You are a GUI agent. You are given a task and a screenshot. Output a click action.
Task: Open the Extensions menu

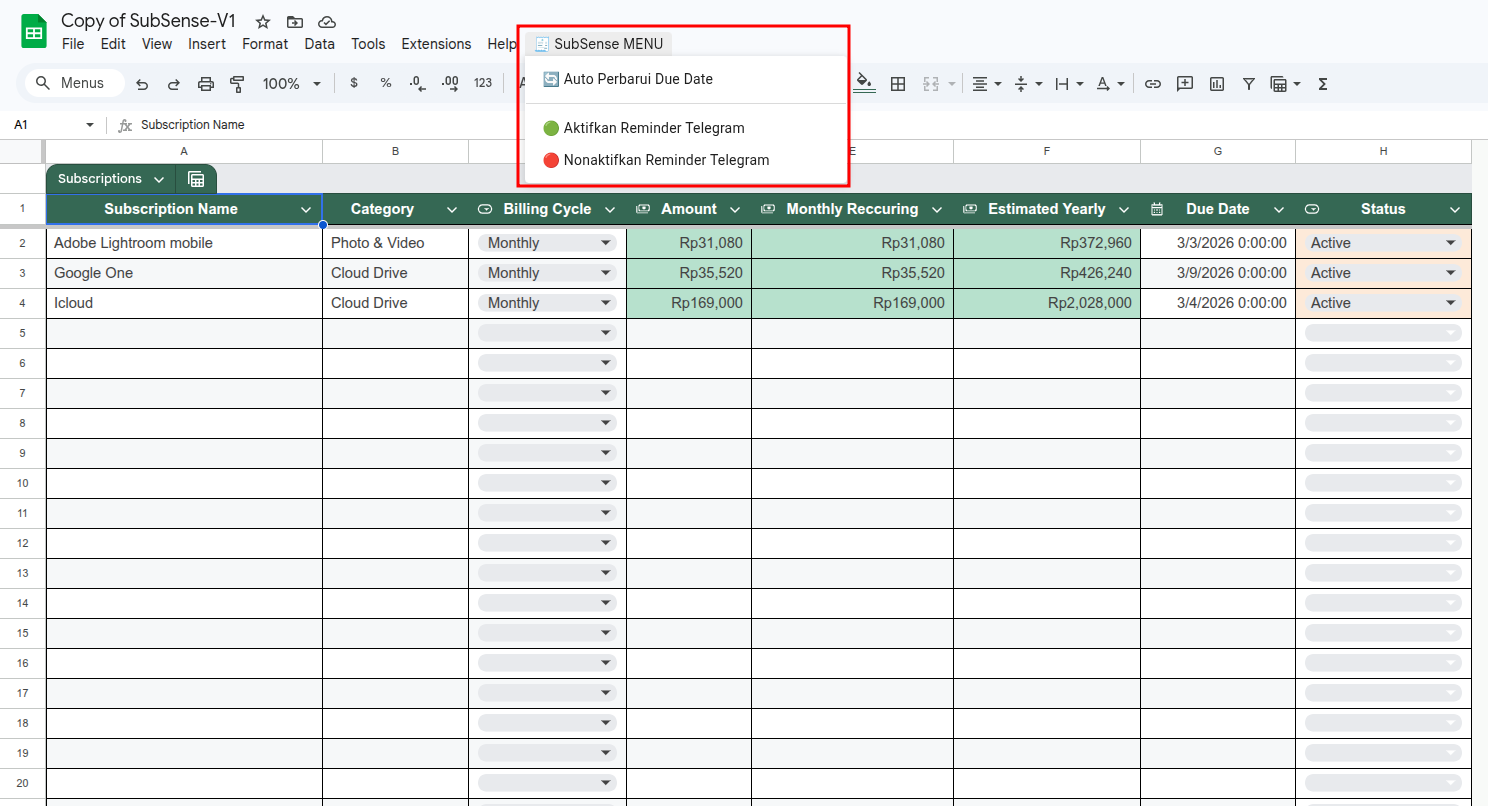pos(436,44)
